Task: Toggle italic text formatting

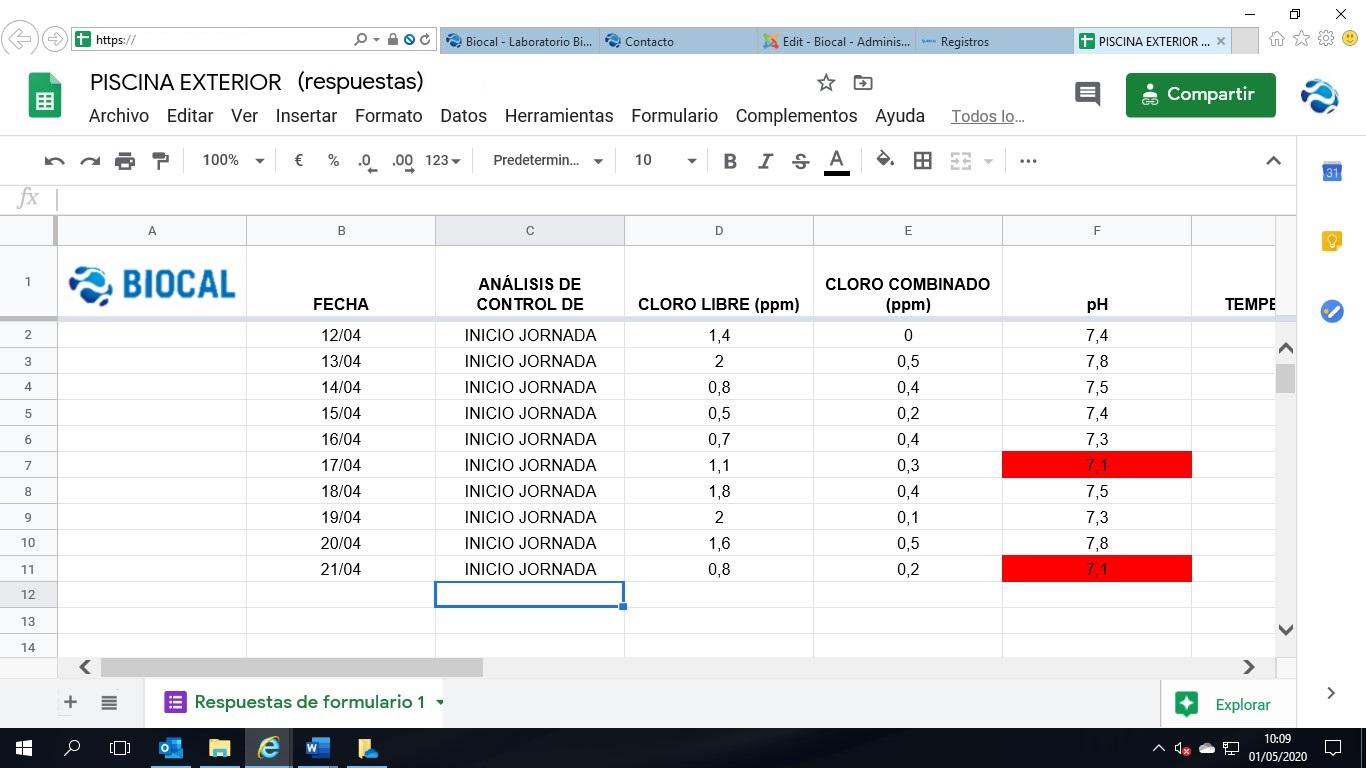Action: coord(766,161)
